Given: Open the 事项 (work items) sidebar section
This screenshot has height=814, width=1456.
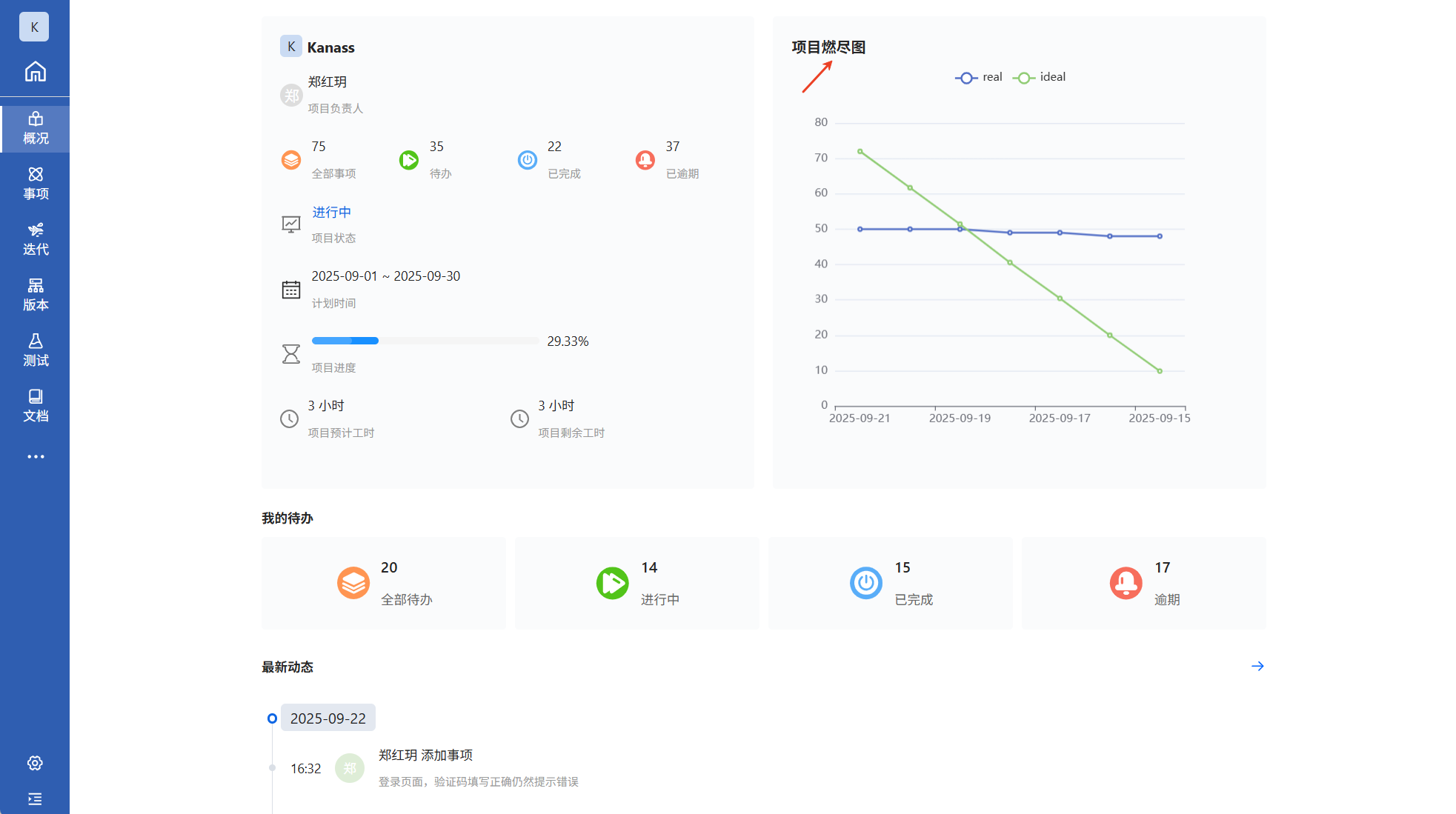Looking at the screenshot, I should [35, 184].
